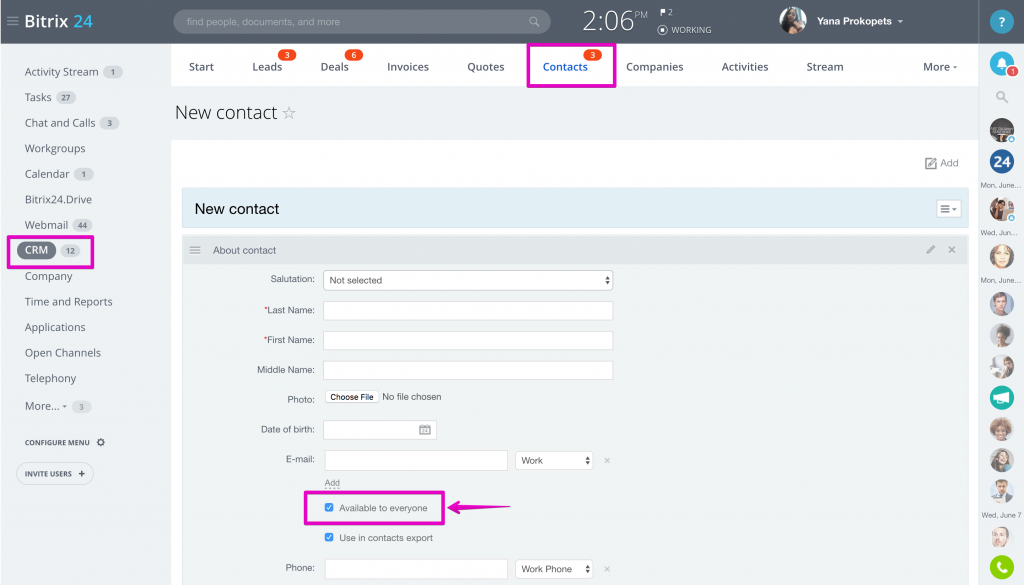The image size is (1024, 585).
Task: Switch to the Quotes tab
Action: (485, 67)
